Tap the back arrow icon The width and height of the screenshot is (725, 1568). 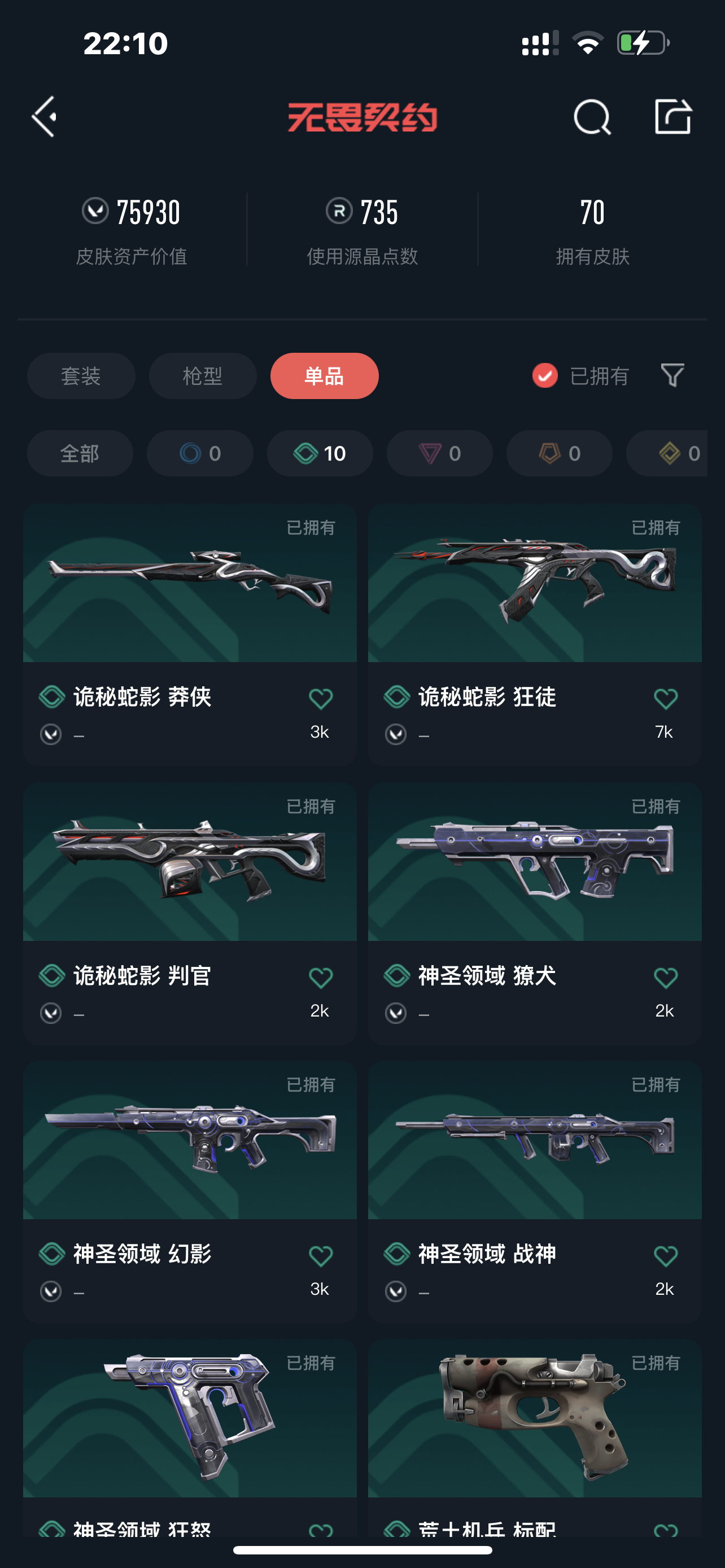(x=45, y=116)
